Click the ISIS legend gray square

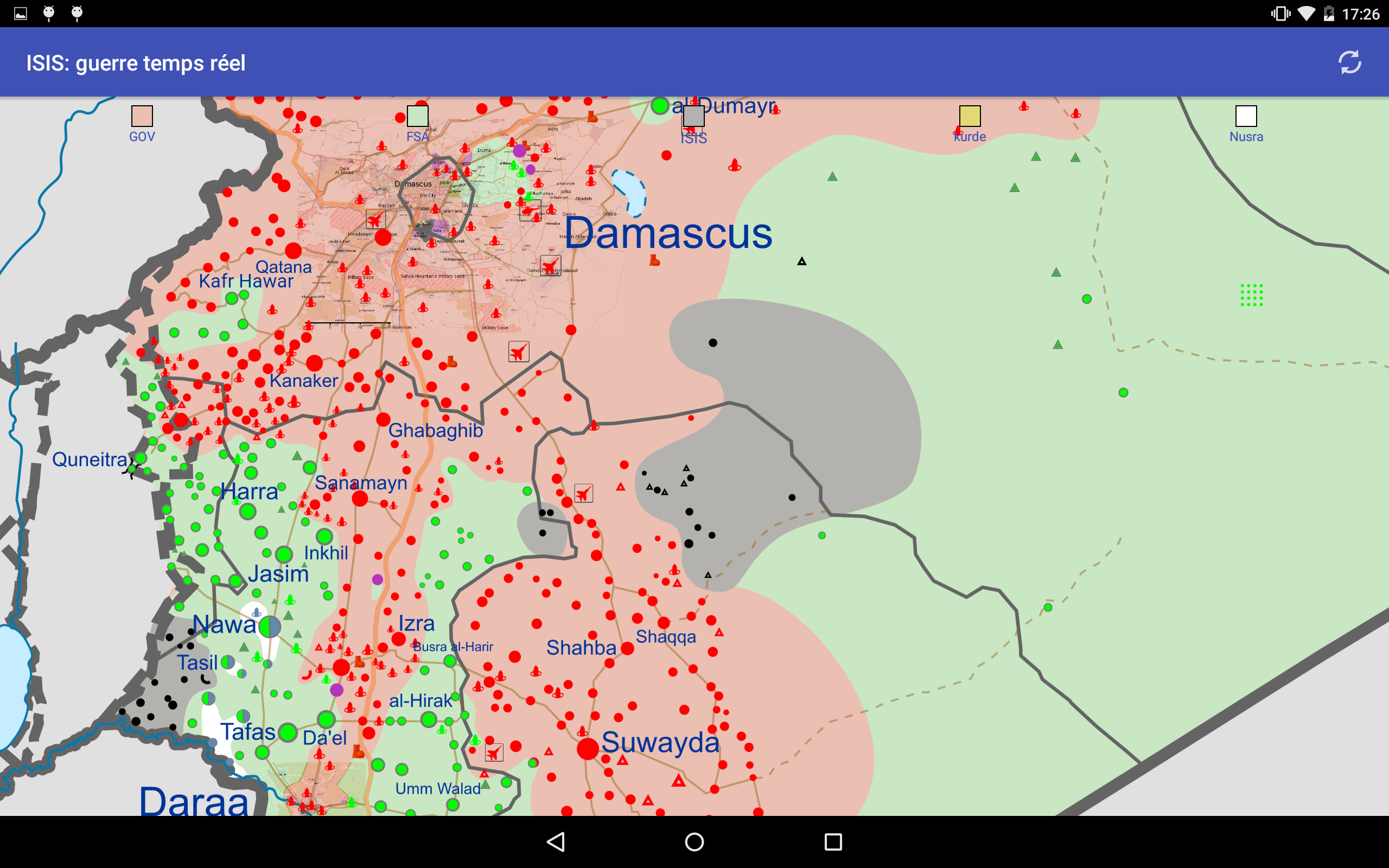pyautogui.click(x=693, y=116)
